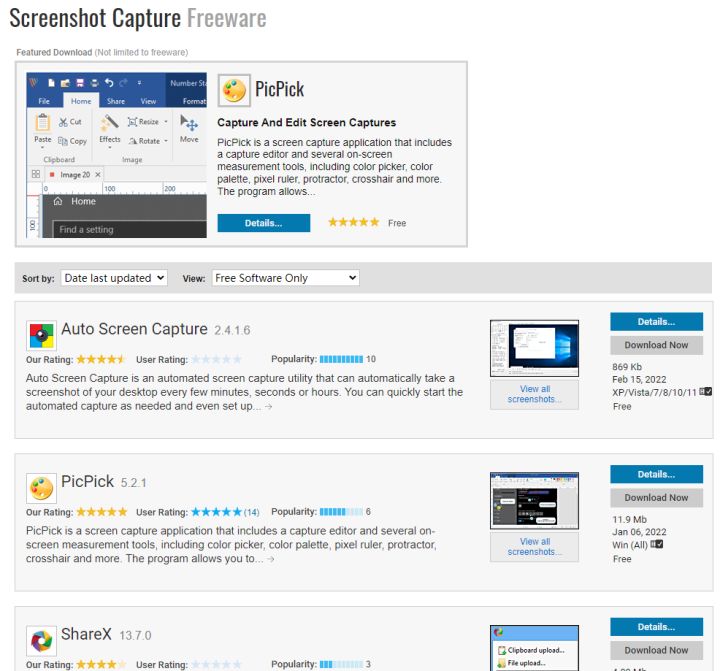Image resolution: width=720 pixels, height=671 pixels.
Task: Open the ShareX title link
Action: tap(86, 634)
